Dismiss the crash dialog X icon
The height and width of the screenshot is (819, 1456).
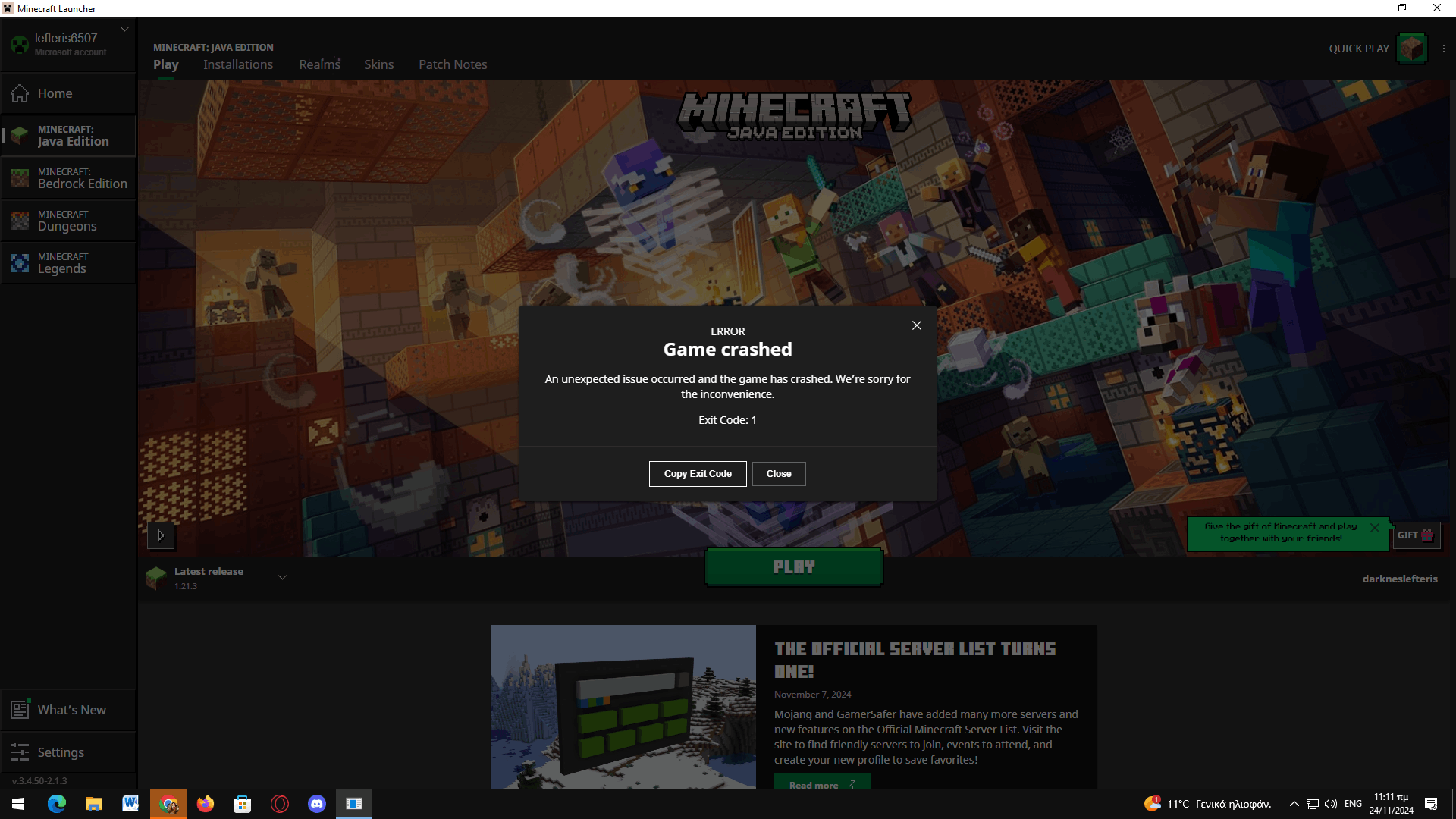916,325
